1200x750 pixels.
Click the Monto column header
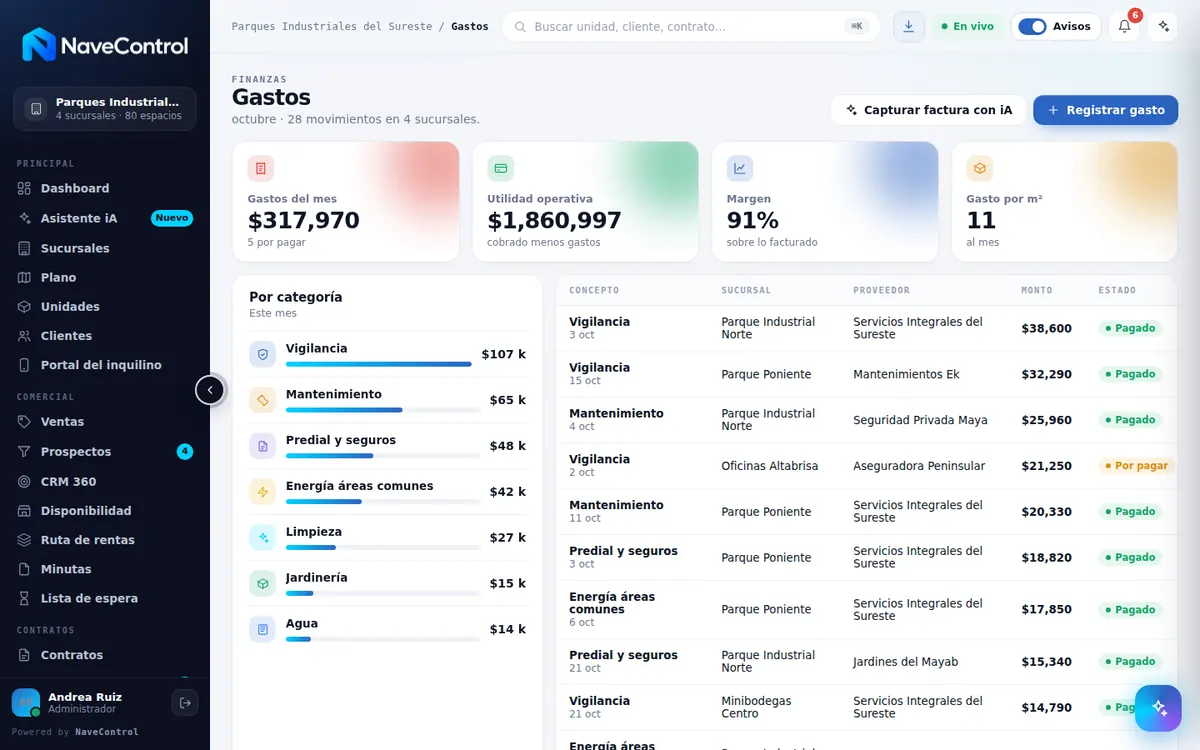click(1036, 290)
